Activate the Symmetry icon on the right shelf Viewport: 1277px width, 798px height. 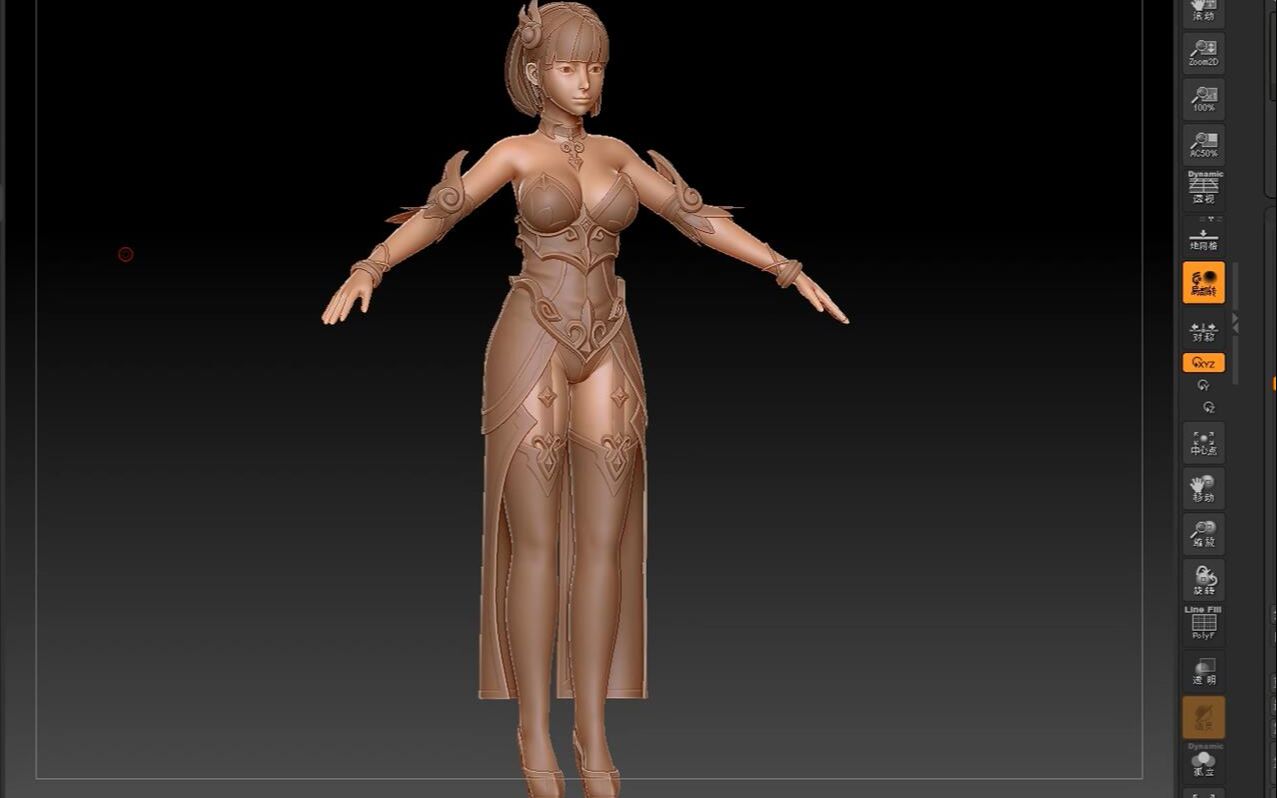(x=1203, y=333)
